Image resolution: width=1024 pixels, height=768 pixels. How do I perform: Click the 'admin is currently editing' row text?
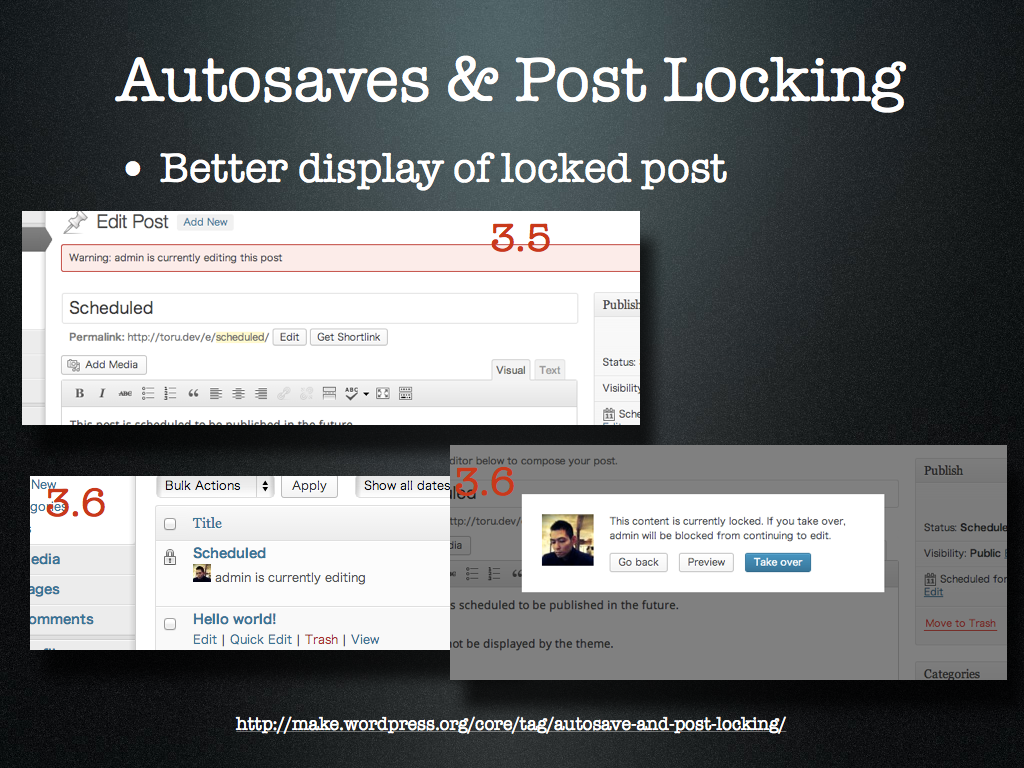coord(290,577)
